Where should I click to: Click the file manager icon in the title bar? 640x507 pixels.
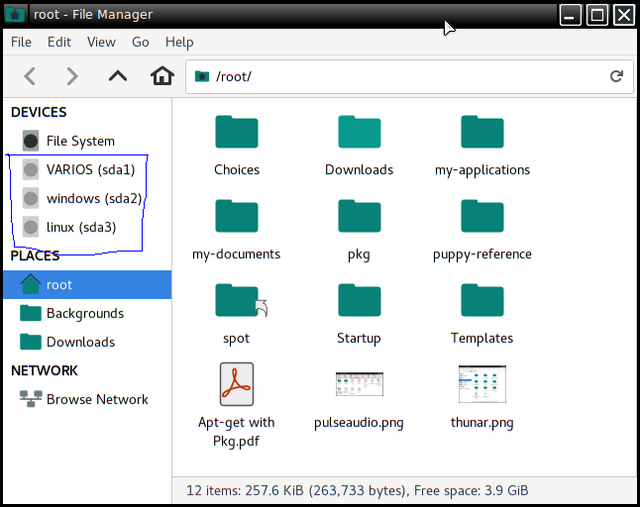16,15
